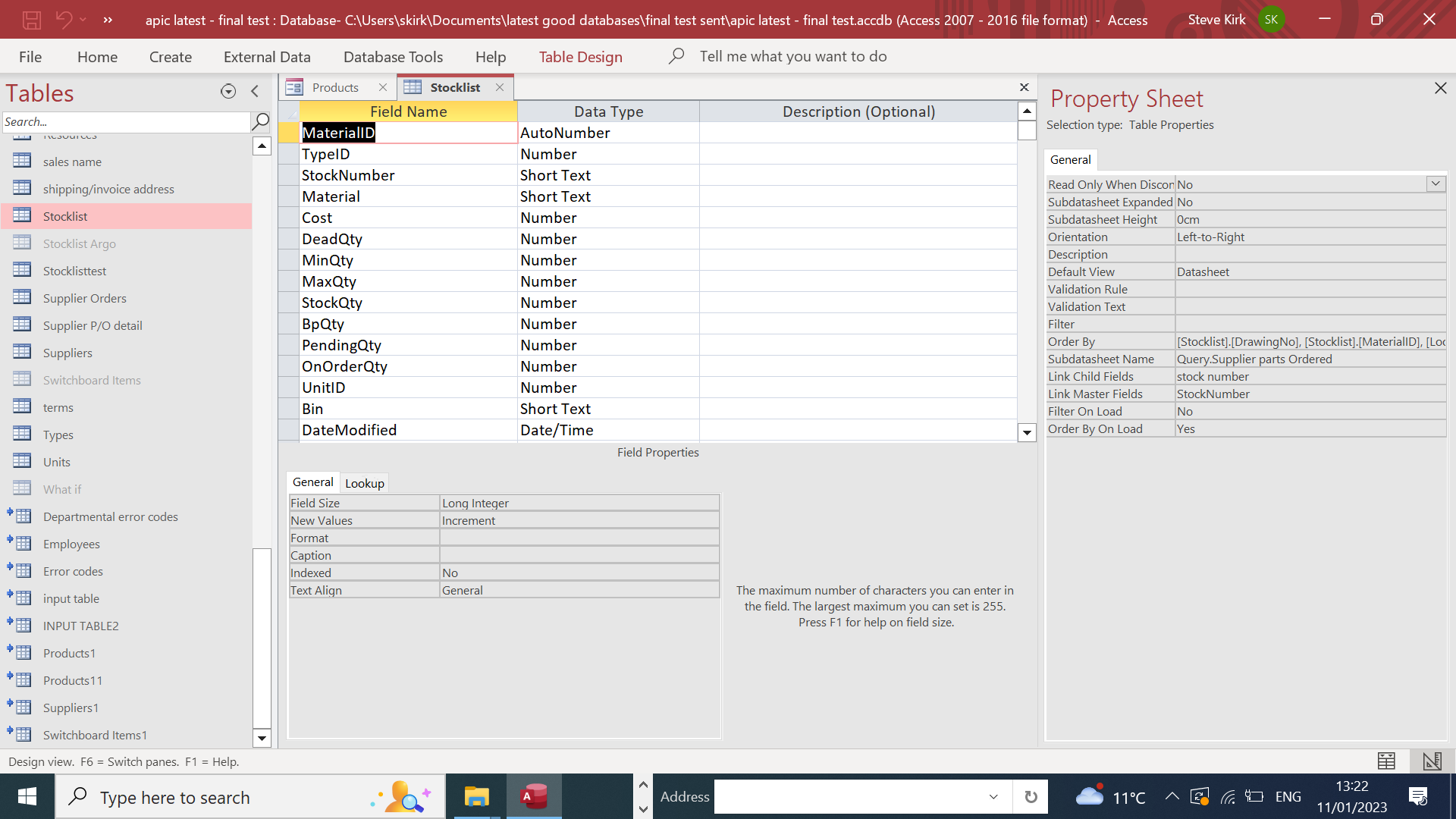Image resolution: width=1456 pixels, height=819 pixels.
Task: Click the Field Size property value
Action: 579,503
